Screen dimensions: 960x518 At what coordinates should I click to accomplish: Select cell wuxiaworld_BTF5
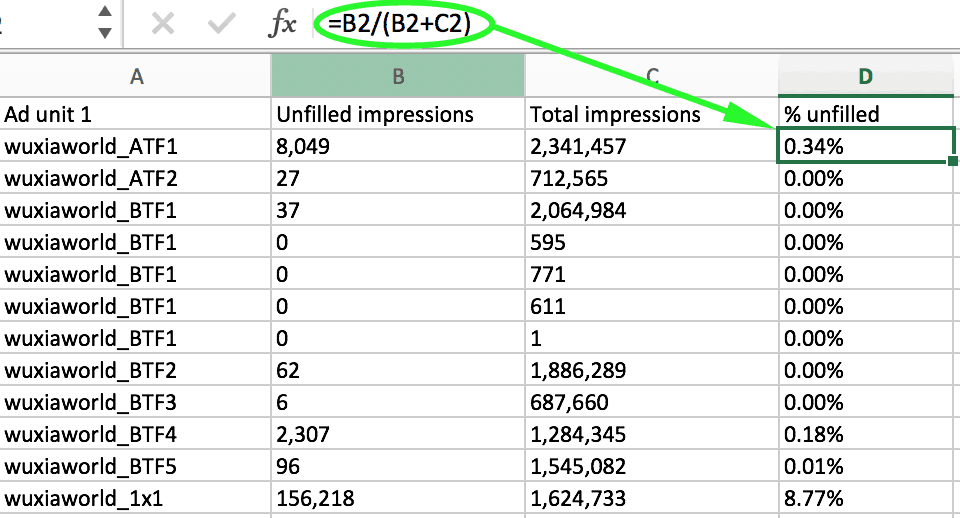(x=135, y=466)
